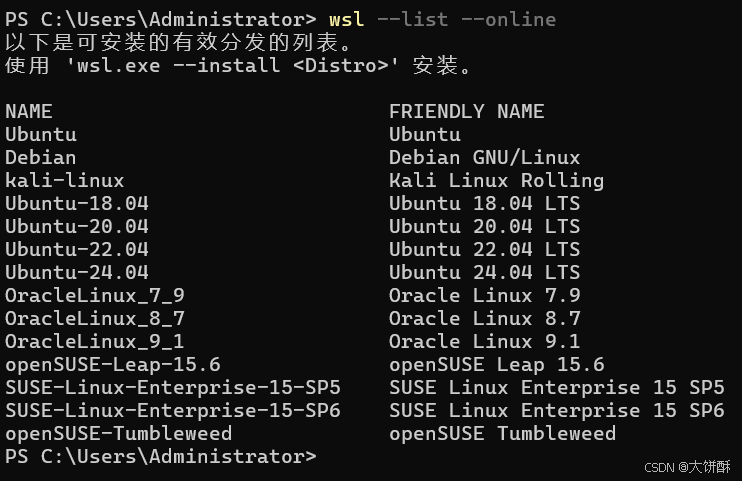Click Ubuntu-22.04 in the NAME column
This screenshot has width=742, height=481.
tap(77, 249)
